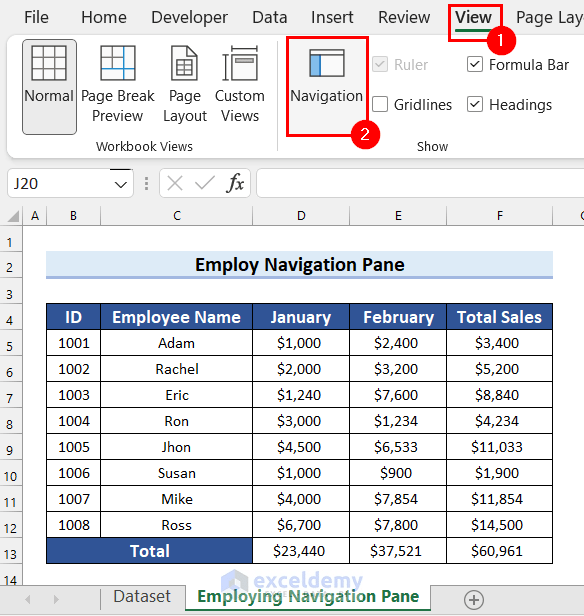The width and height of the screenshot is (584, 616).
Task: Select Employing Navigation Pane sheet tab
Action: (308, 596)
